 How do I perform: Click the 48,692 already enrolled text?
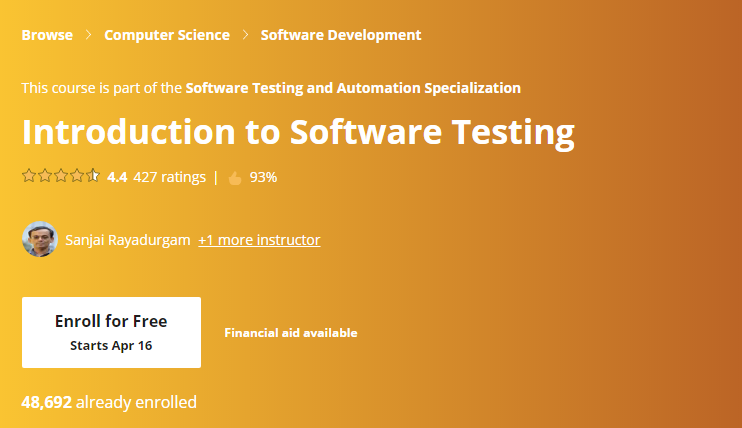pos(109,403)
